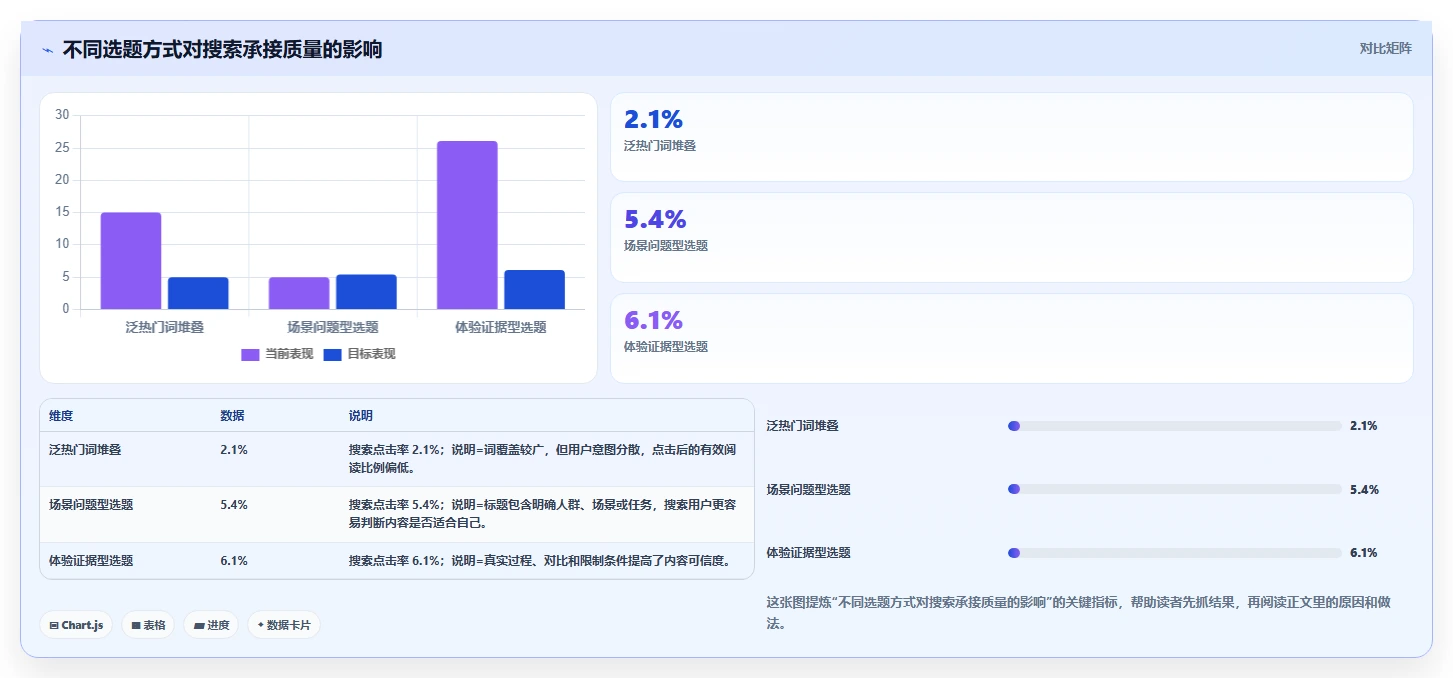This screenshot has width=1453, height=678.
Task: Click the 体验证据型选题 progress bar
Action: coord(1175,553)
